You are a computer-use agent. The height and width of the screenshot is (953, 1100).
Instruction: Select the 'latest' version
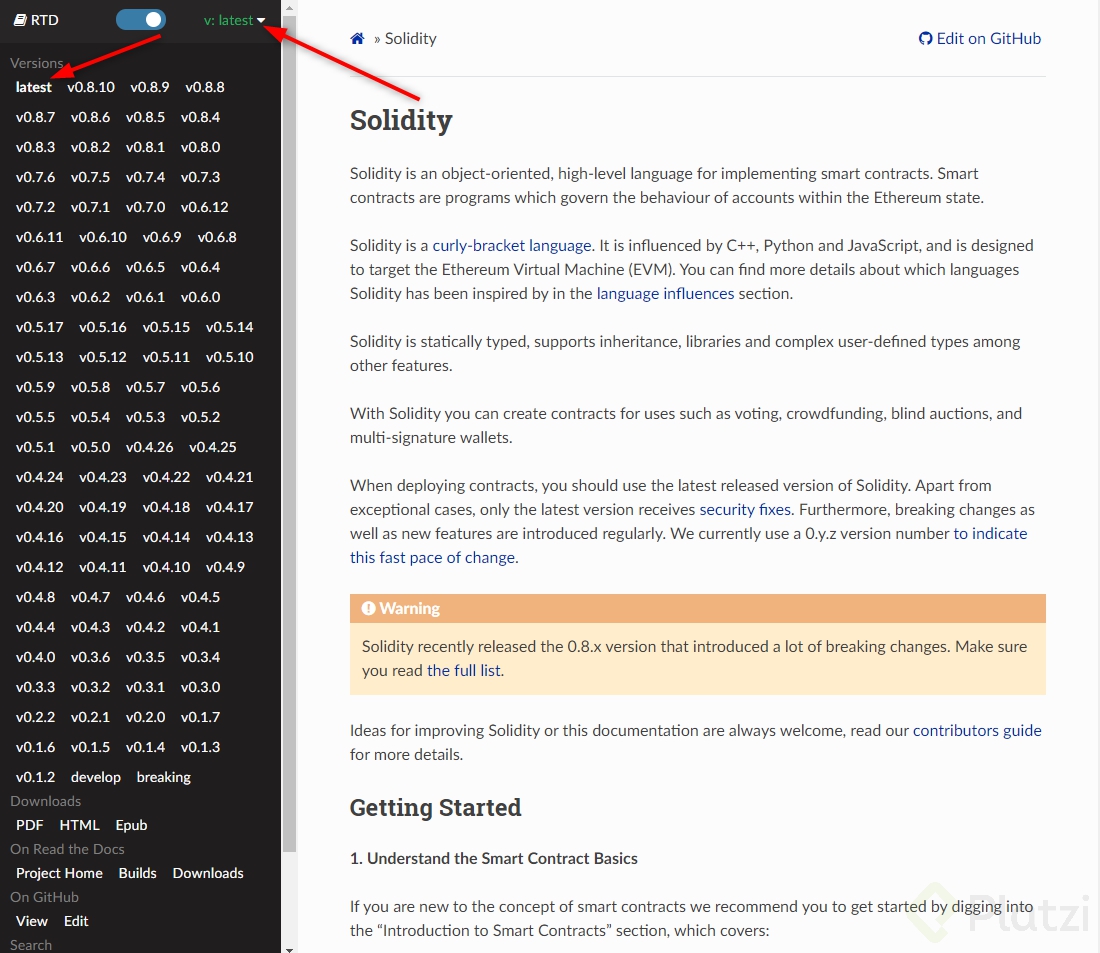(34, 87)
